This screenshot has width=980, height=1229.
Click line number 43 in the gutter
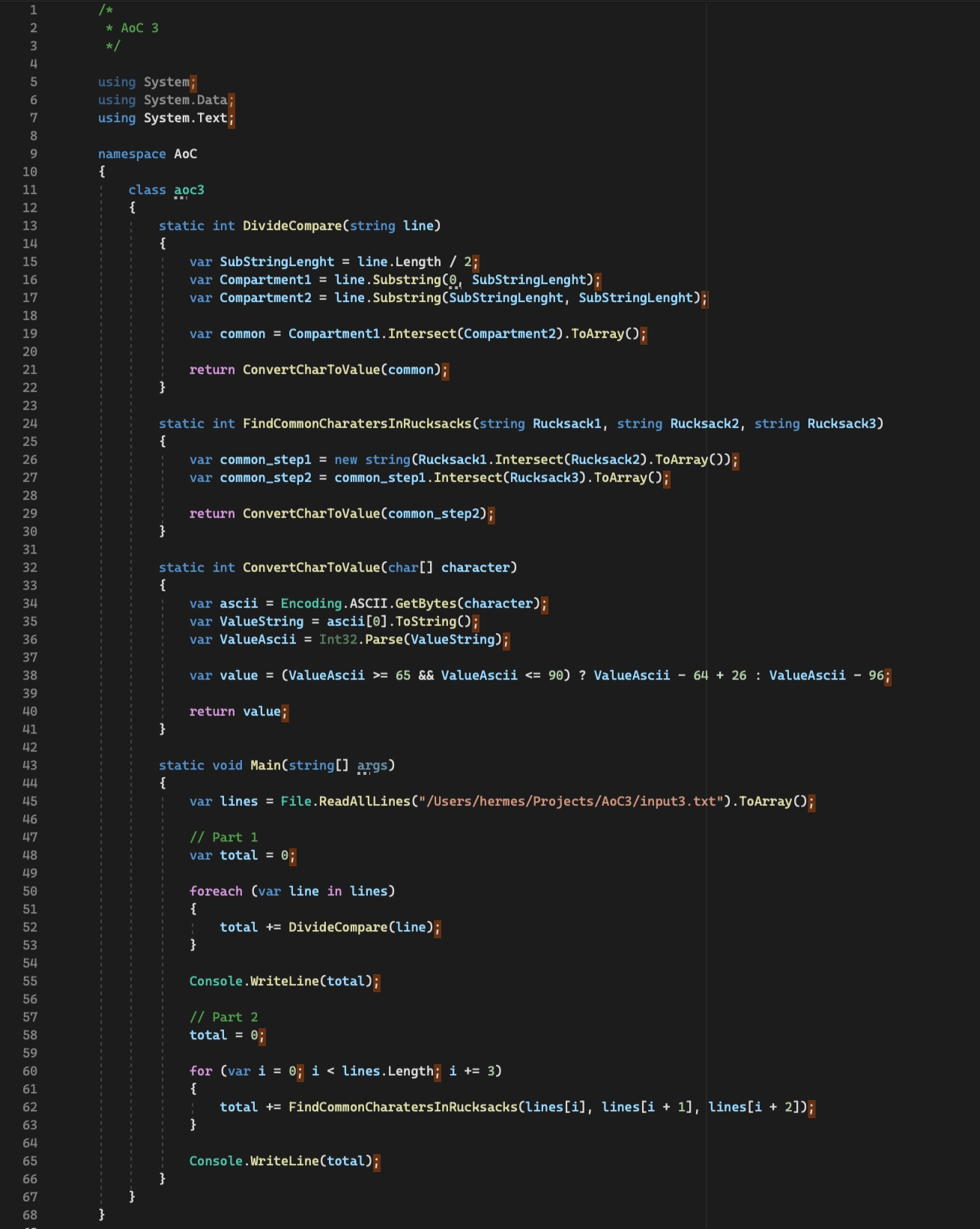pos(30,765)
